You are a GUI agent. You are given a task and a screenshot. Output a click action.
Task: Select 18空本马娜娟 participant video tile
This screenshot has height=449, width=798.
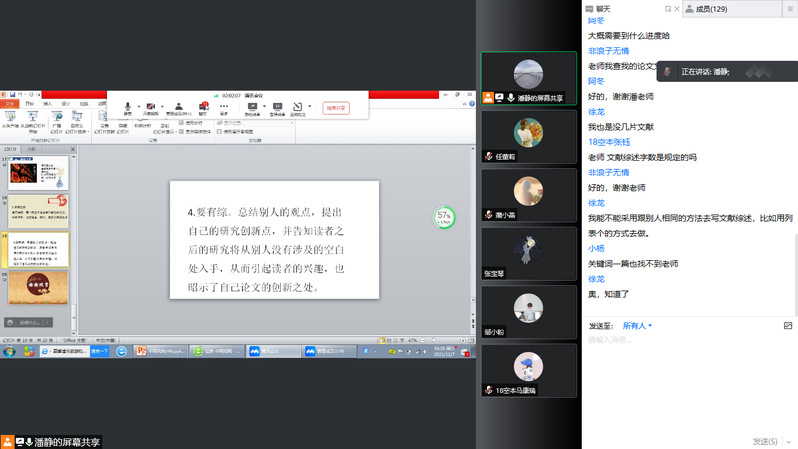click(528, 370)
